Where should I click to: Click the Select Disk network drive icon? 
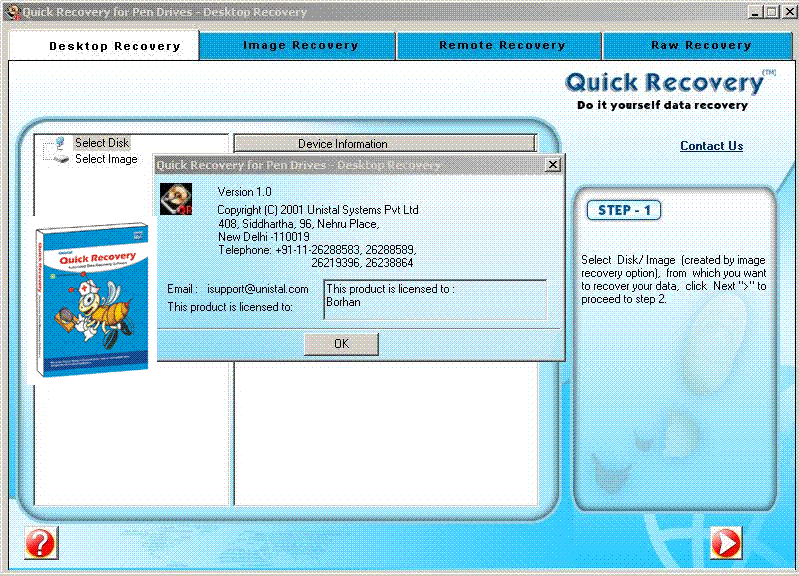[x=60, y=142]
